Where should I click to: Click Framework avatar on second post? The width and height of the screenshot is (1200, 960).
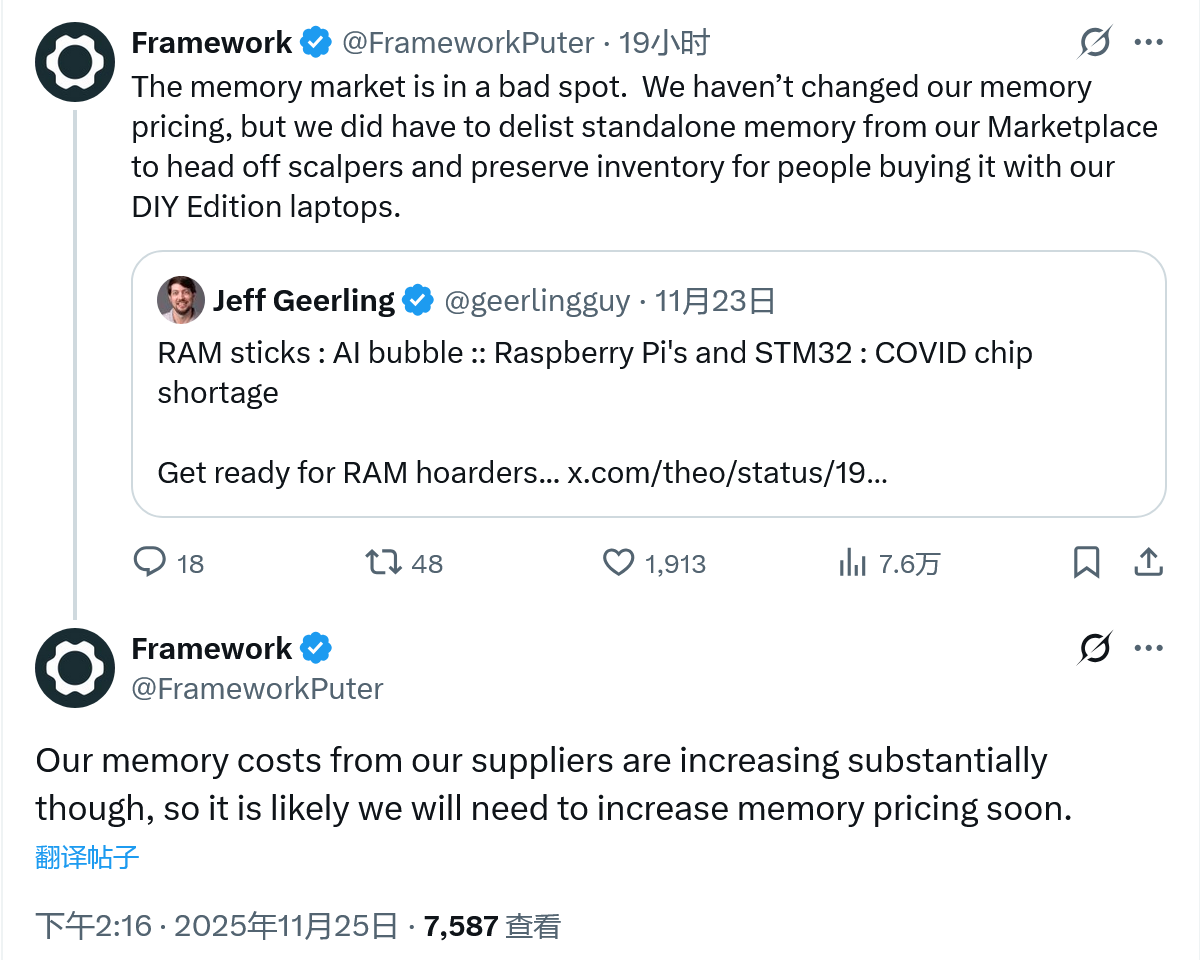click(x=75, y=668)
